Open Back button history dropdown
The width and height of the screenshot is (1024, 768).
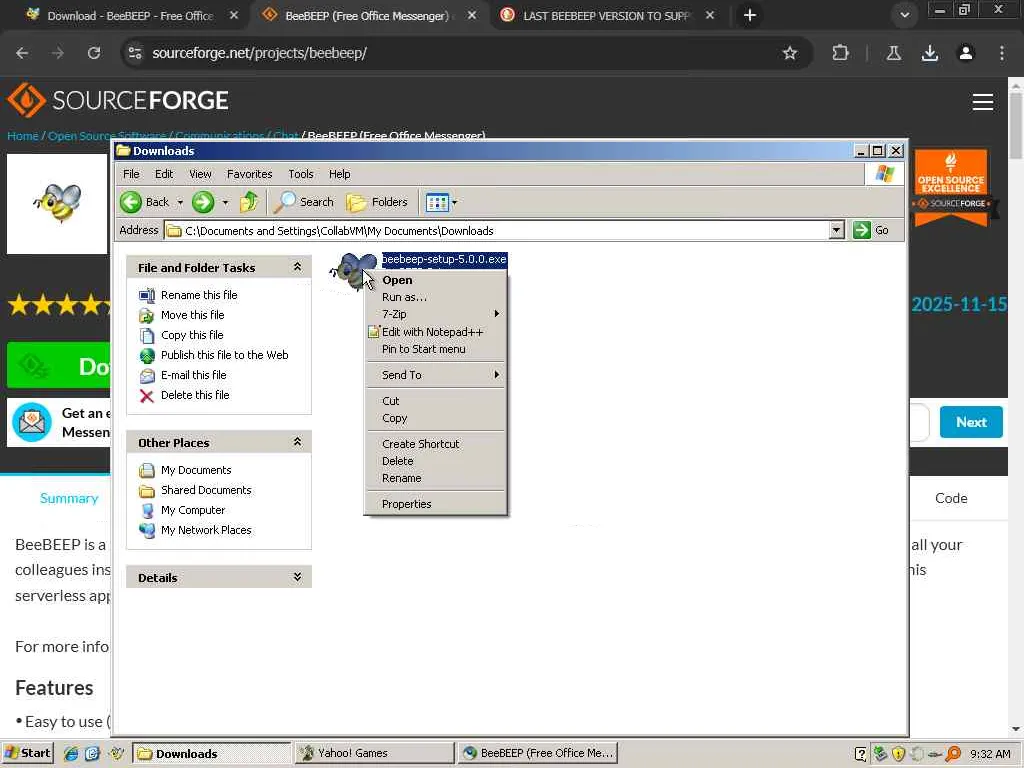[180, 202]
